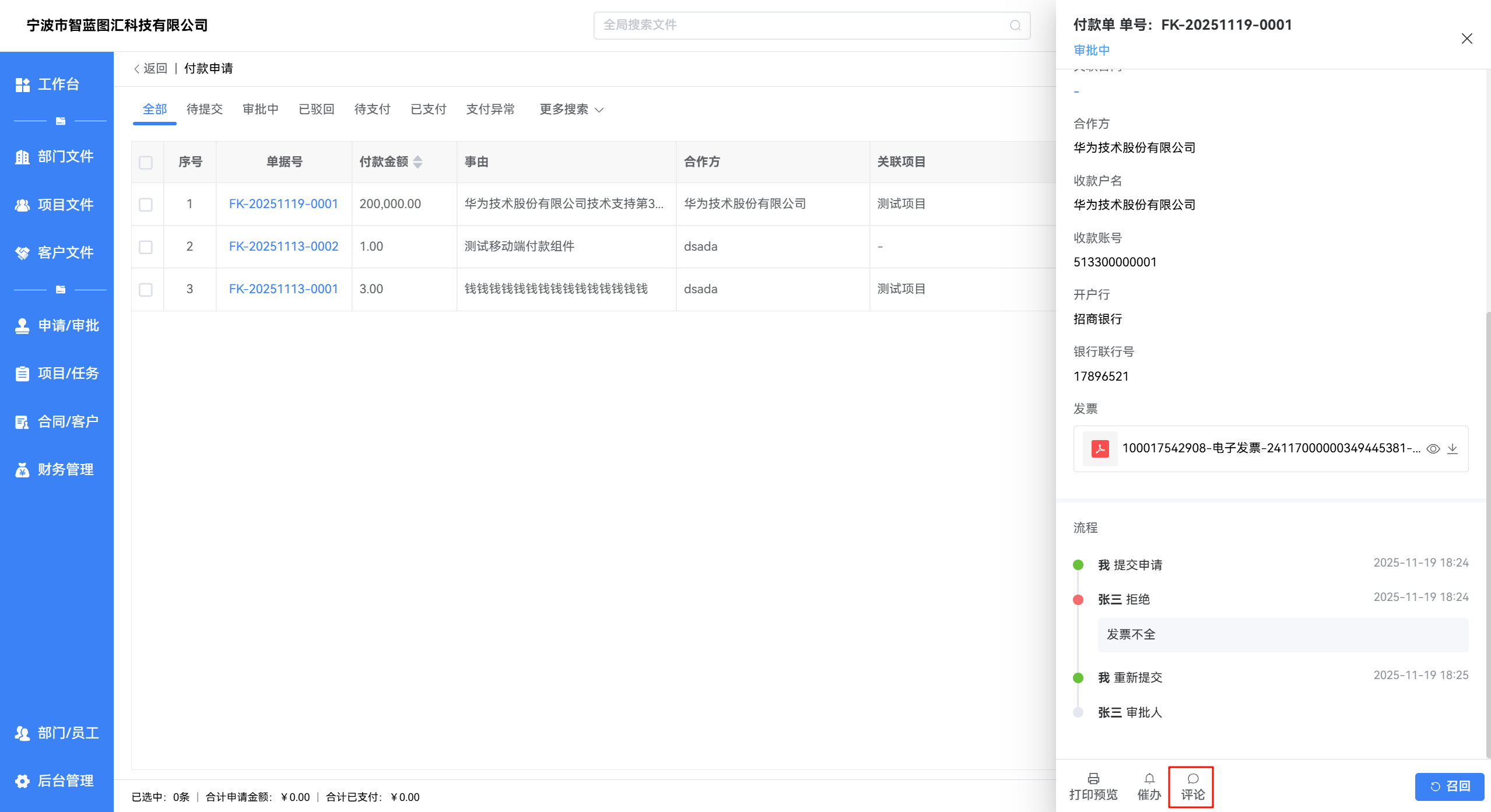Download the invoice PDF attachment
Viewport: 1491px width, 812px height.
1453,448
